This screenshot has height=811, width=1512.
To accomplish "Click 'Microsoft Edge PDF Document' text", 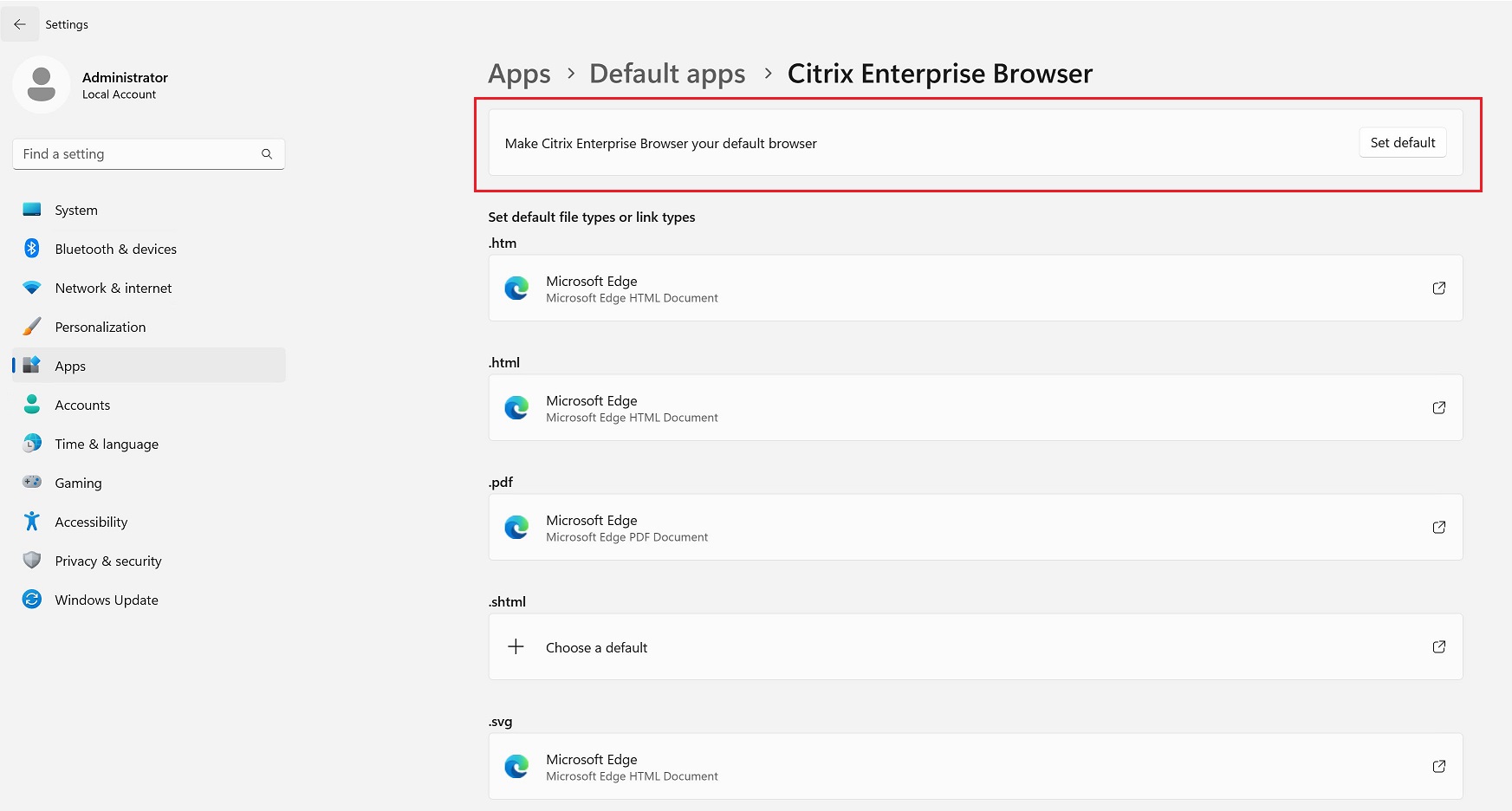I will (626, 537).
